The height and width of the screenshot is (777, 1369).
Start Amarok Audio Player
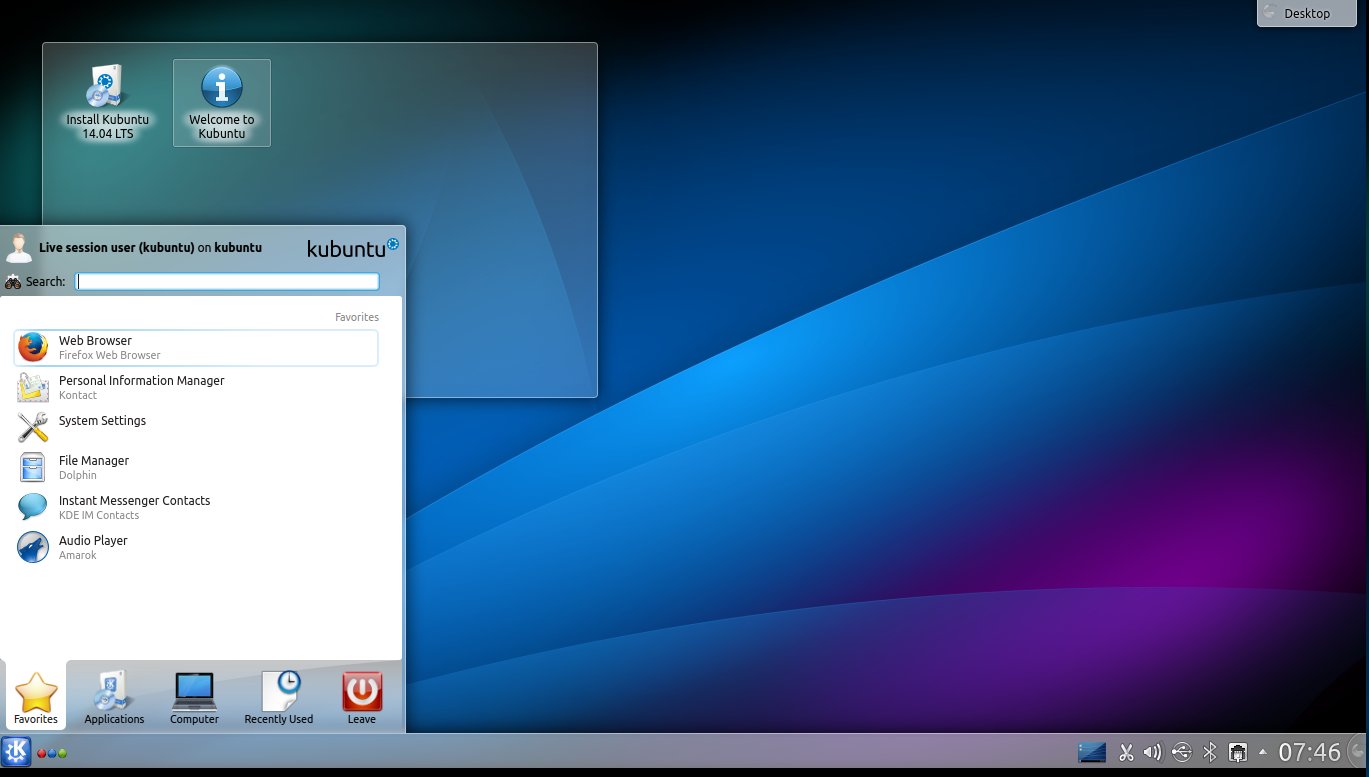pos(196,548)
